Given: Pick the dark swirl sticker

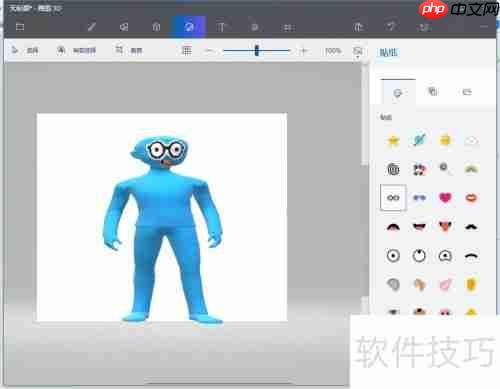Looking at the screenshot, I should pyautogui.click(x=393, y=169).
